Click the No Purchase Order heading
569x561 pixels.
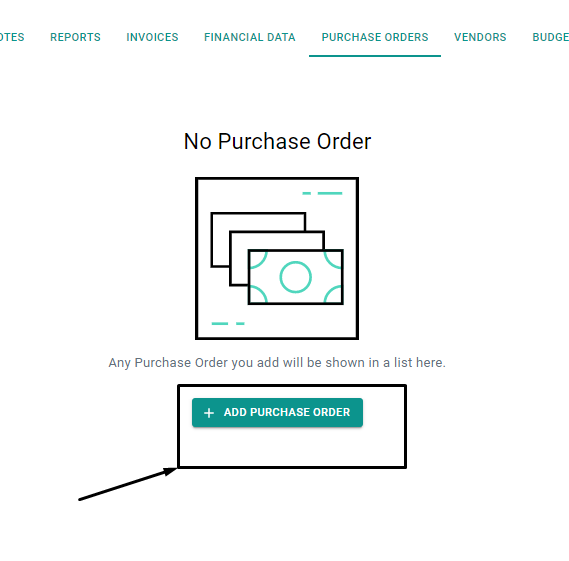click(x=277, y=141)
